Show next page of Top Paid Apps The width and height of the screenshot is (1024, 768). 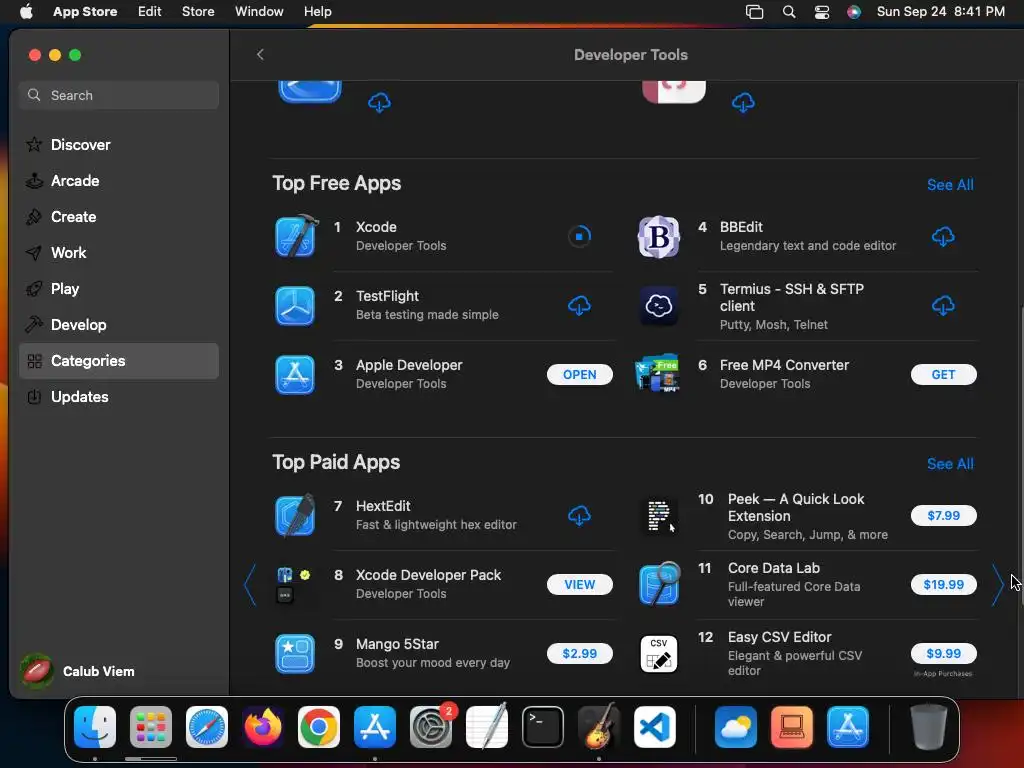pyautogui.click(x=997, y=584)
